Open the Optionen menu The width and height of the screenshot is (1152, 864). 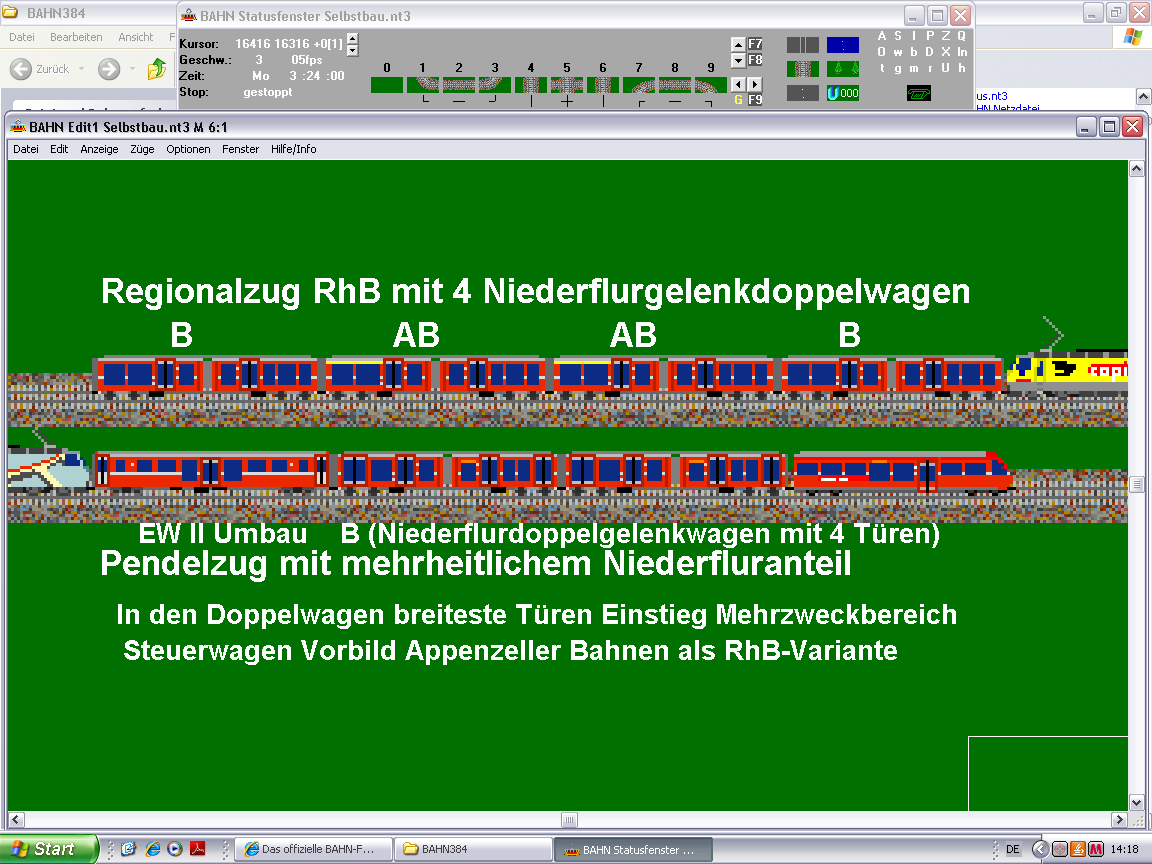(x=188, y=149)
